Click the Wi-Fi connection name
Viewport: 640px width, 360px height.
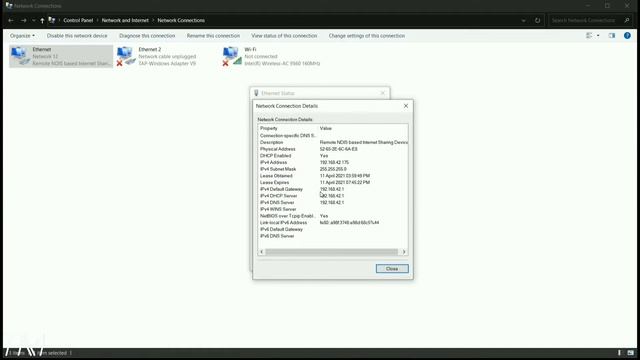(250, 49)
